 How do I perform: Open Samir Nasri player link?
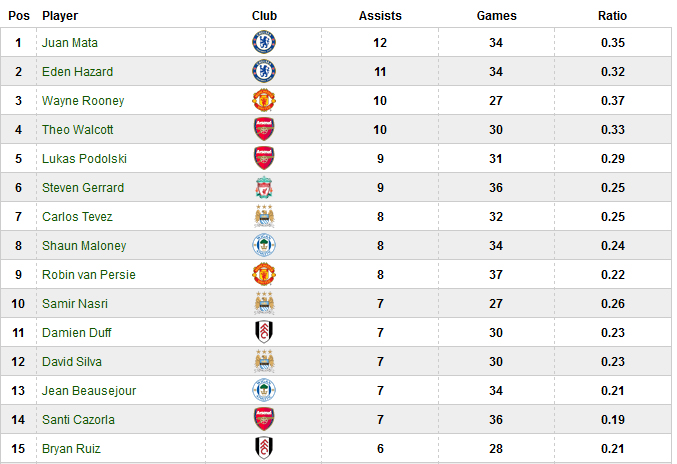point(75,303)
